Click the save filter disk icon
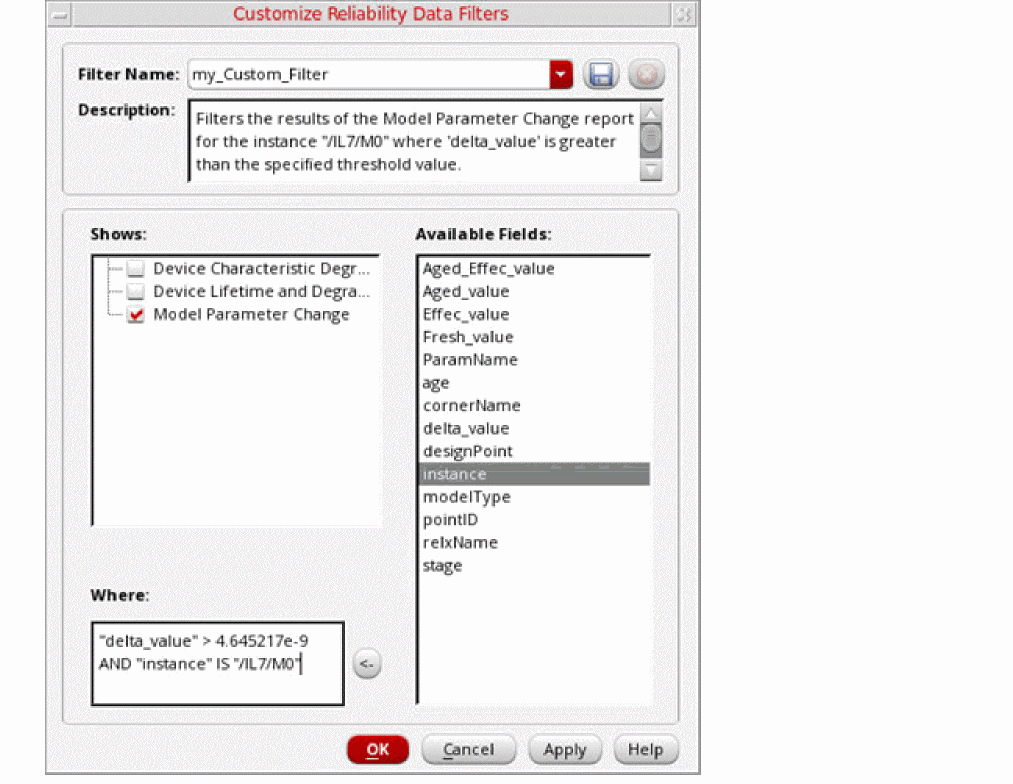Image resolution: width=1013 pixels, height=784 pixels. click(601, 75)
